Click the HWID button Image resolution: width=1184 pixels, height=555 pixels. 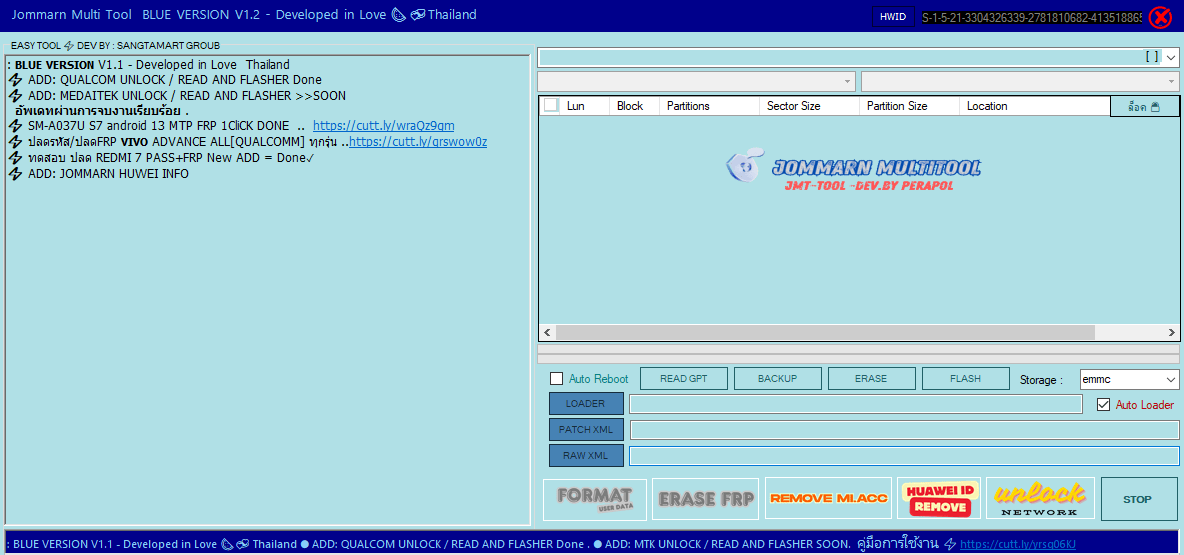point(893,17)
